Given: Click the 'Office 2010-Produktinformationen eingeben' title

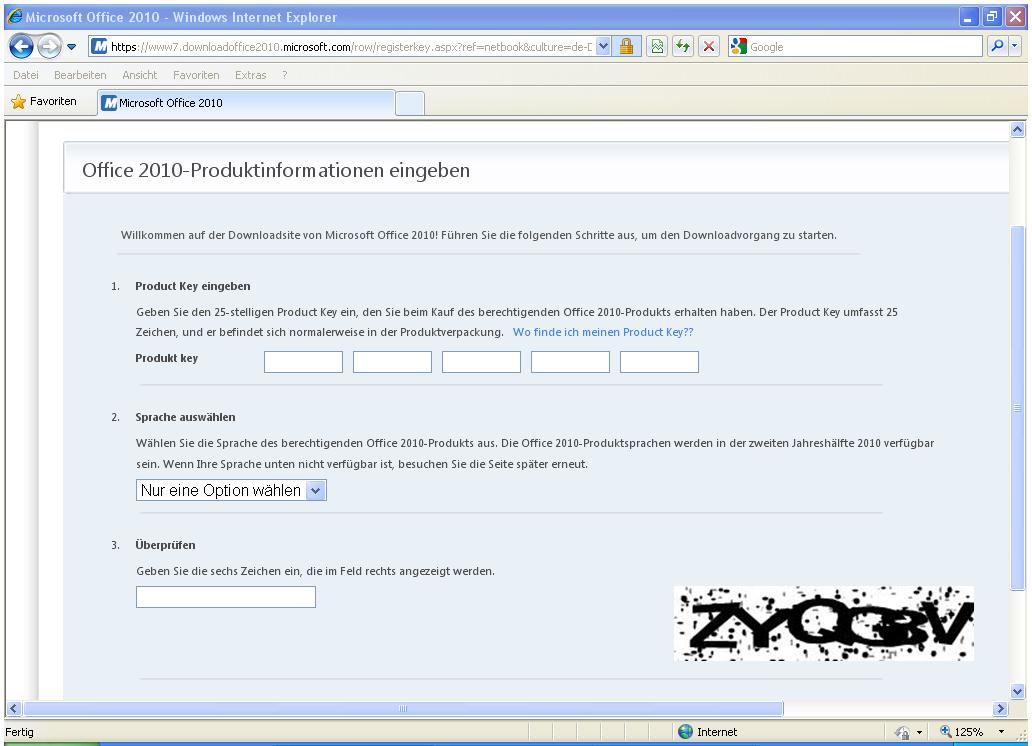Looking at the screenshot, I should (276, 171).
